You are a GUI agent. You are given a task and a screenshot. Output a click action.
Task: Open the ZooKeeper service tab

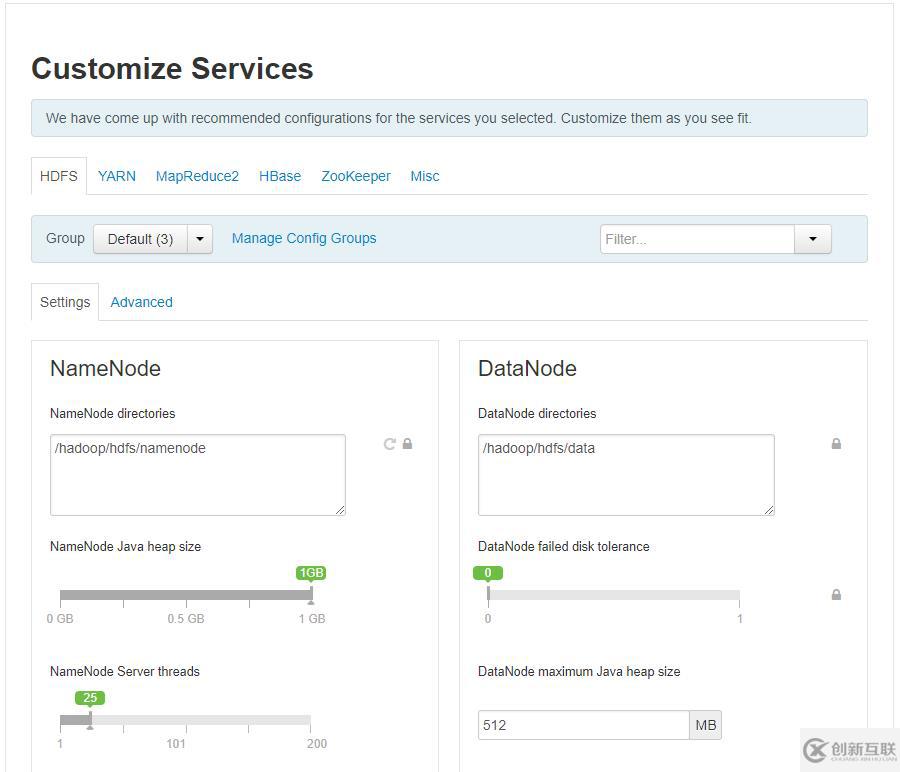(356, 176)
